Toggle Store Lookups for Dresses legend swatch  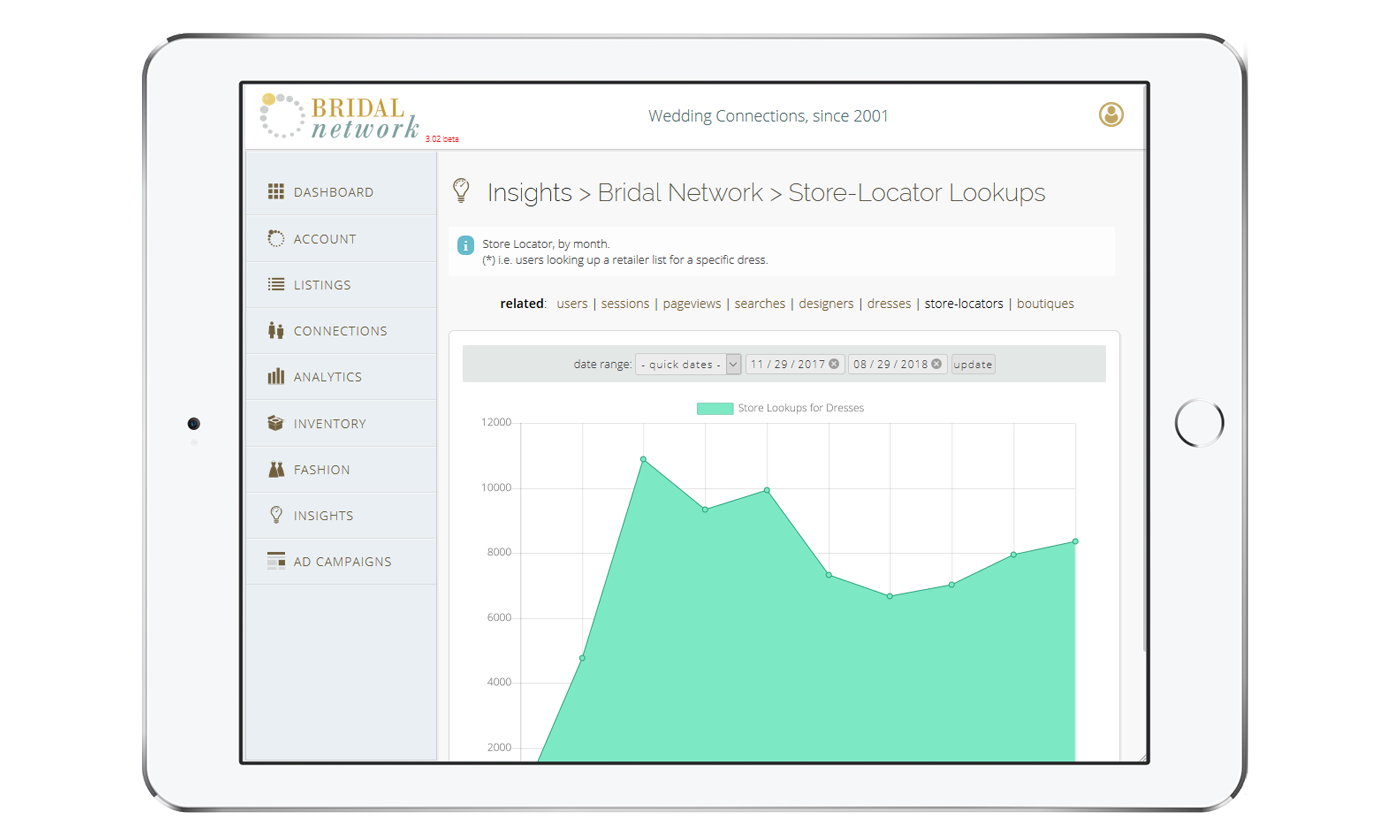(x=715, y=408)
